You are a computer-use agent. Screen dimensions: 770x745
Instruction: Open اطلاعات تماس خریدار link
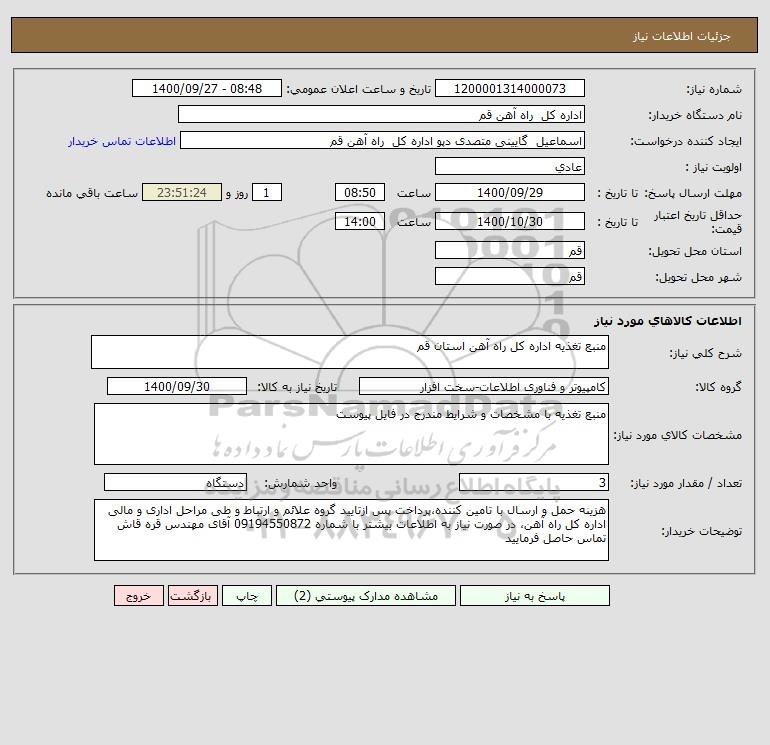[x=122, y=141]
